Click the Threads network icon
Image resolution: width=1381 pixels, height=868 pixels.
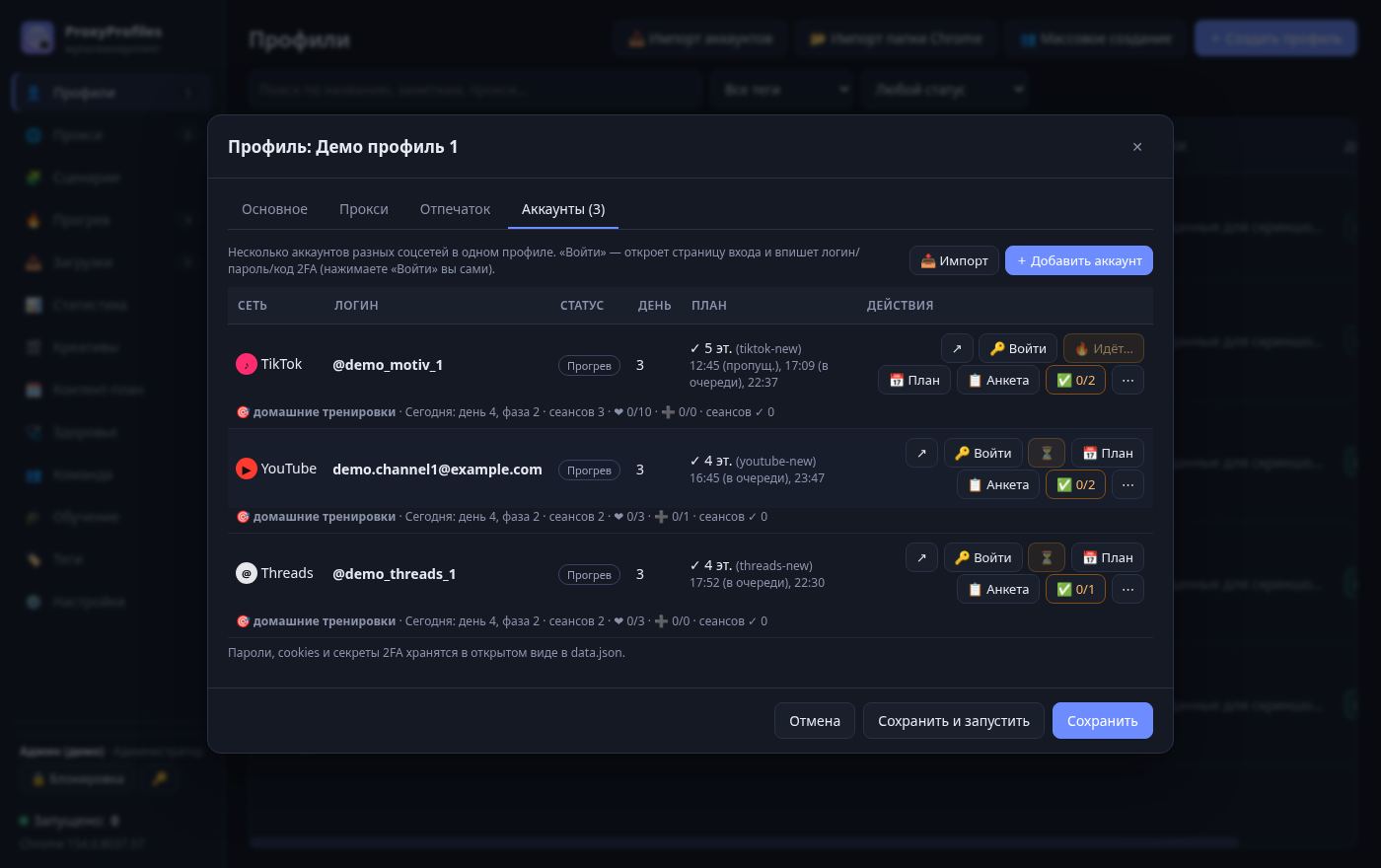pos(247,573)
